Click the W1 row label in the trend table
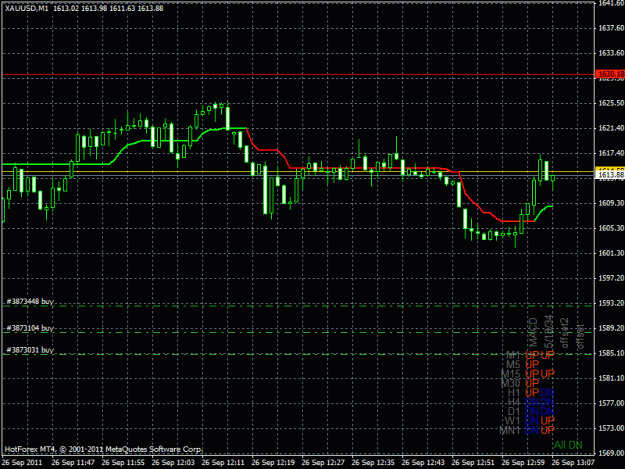 pos(513,420)
